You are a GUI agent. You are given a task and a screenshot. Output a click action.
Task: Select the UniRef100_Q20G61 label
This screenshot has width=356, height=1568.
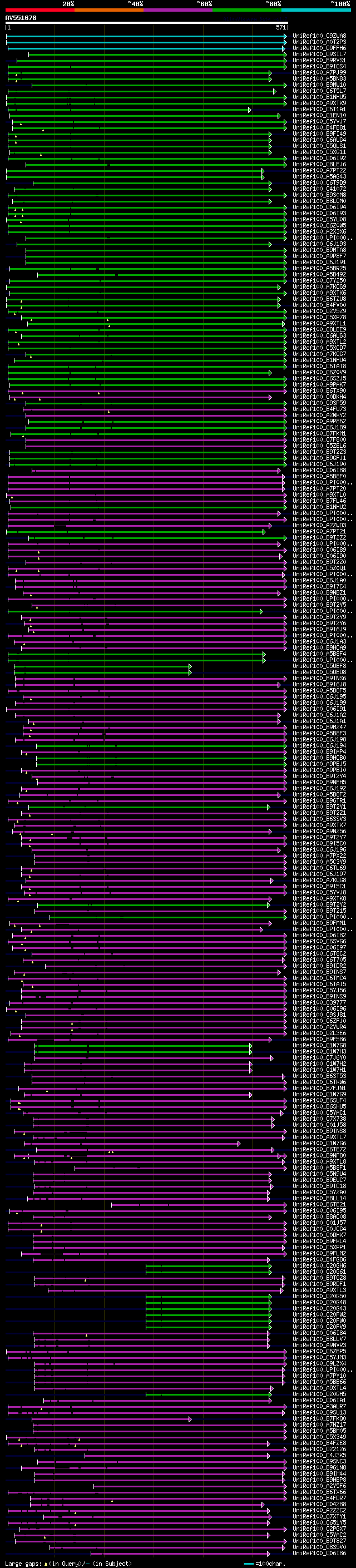click(319, 1272)
